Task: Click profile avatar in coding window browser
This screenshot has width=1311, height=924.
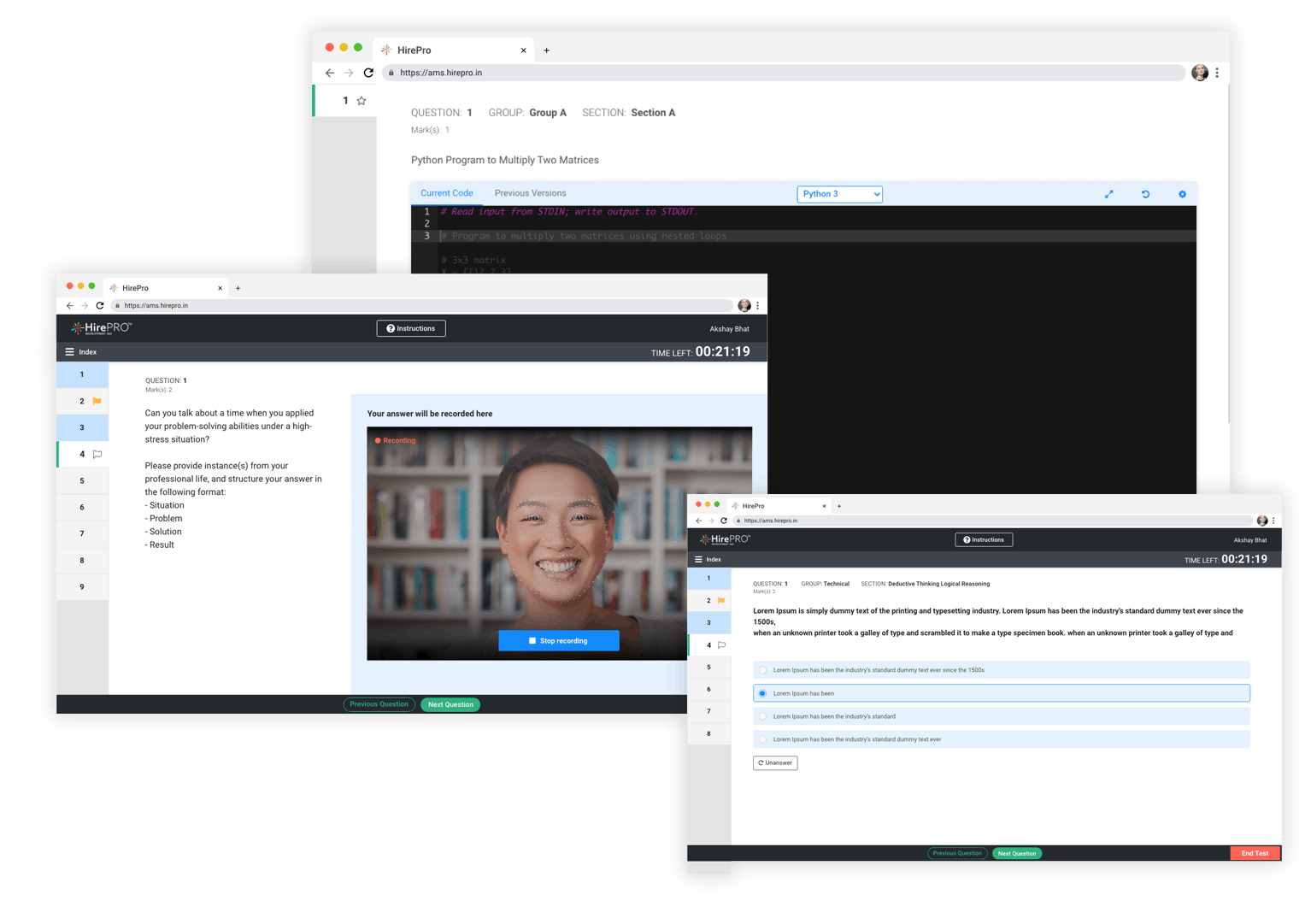Action: (x=1200, y=73)
